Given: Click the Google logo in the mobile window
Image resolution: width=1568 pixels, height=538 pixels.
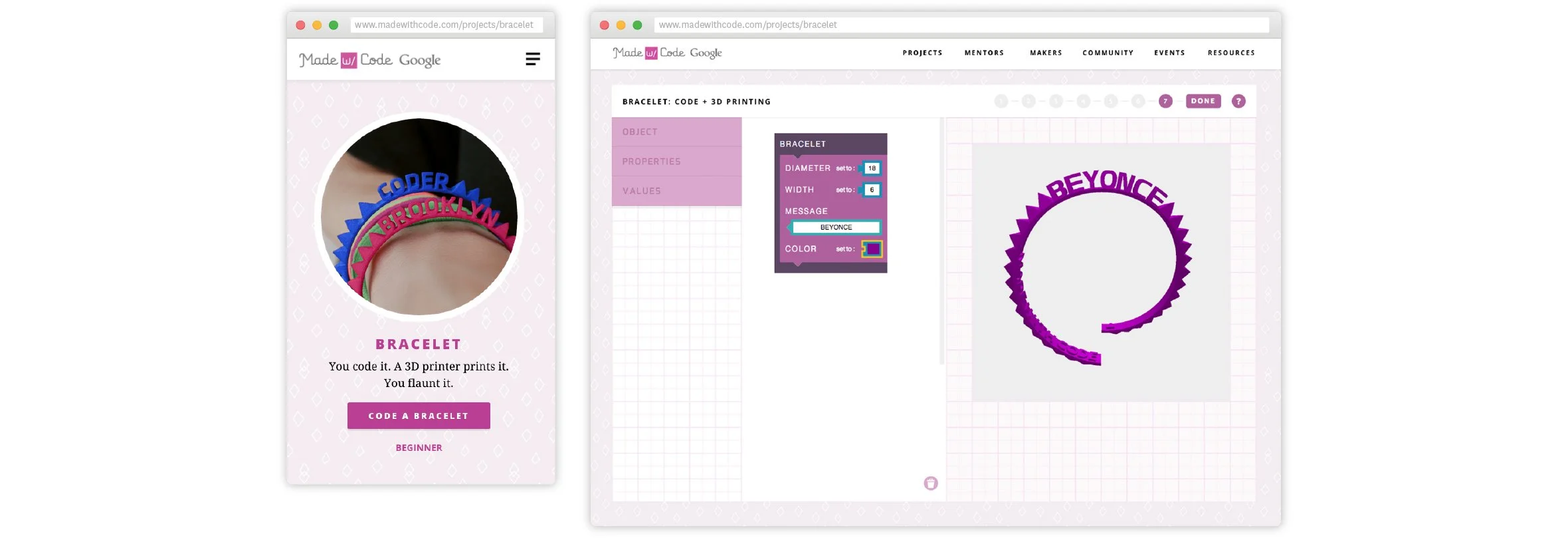Looking at the screenshot, I should [420, 61].
